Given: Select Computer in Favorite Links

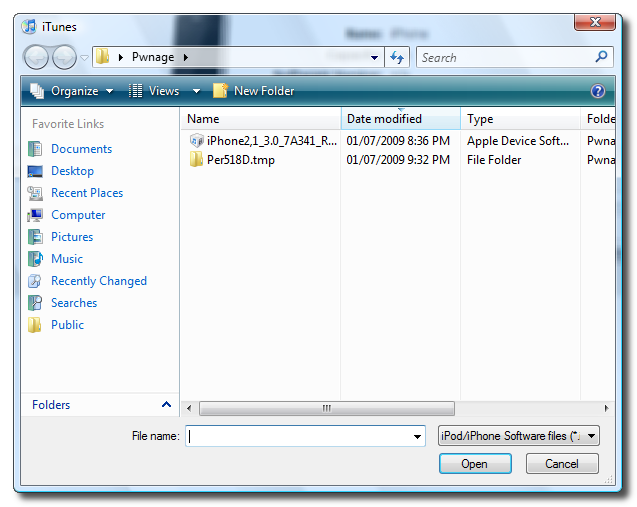Looking at the screenshot, I should (x=78, y=214).
